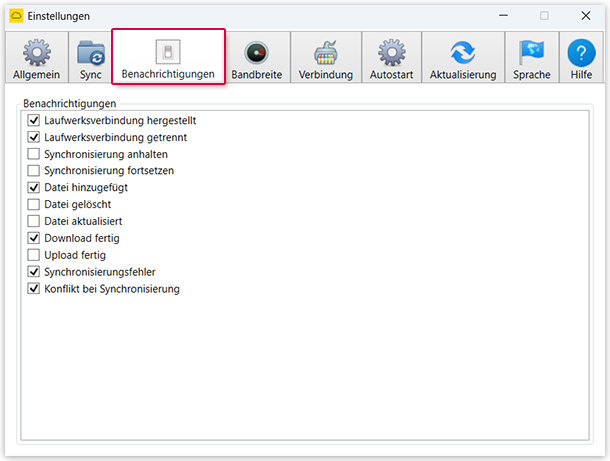Disable Datei hinzugefügt notification
Screen dimensions: 610x461
34,188
